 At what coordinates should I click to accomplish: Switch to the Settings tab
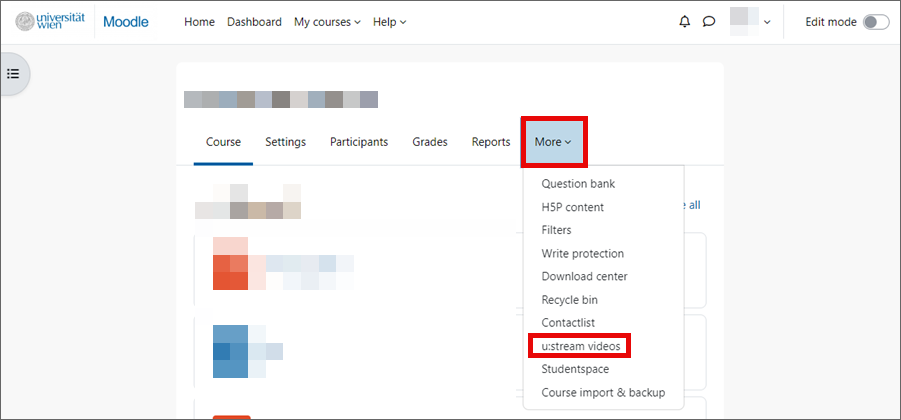click(285, 142)
